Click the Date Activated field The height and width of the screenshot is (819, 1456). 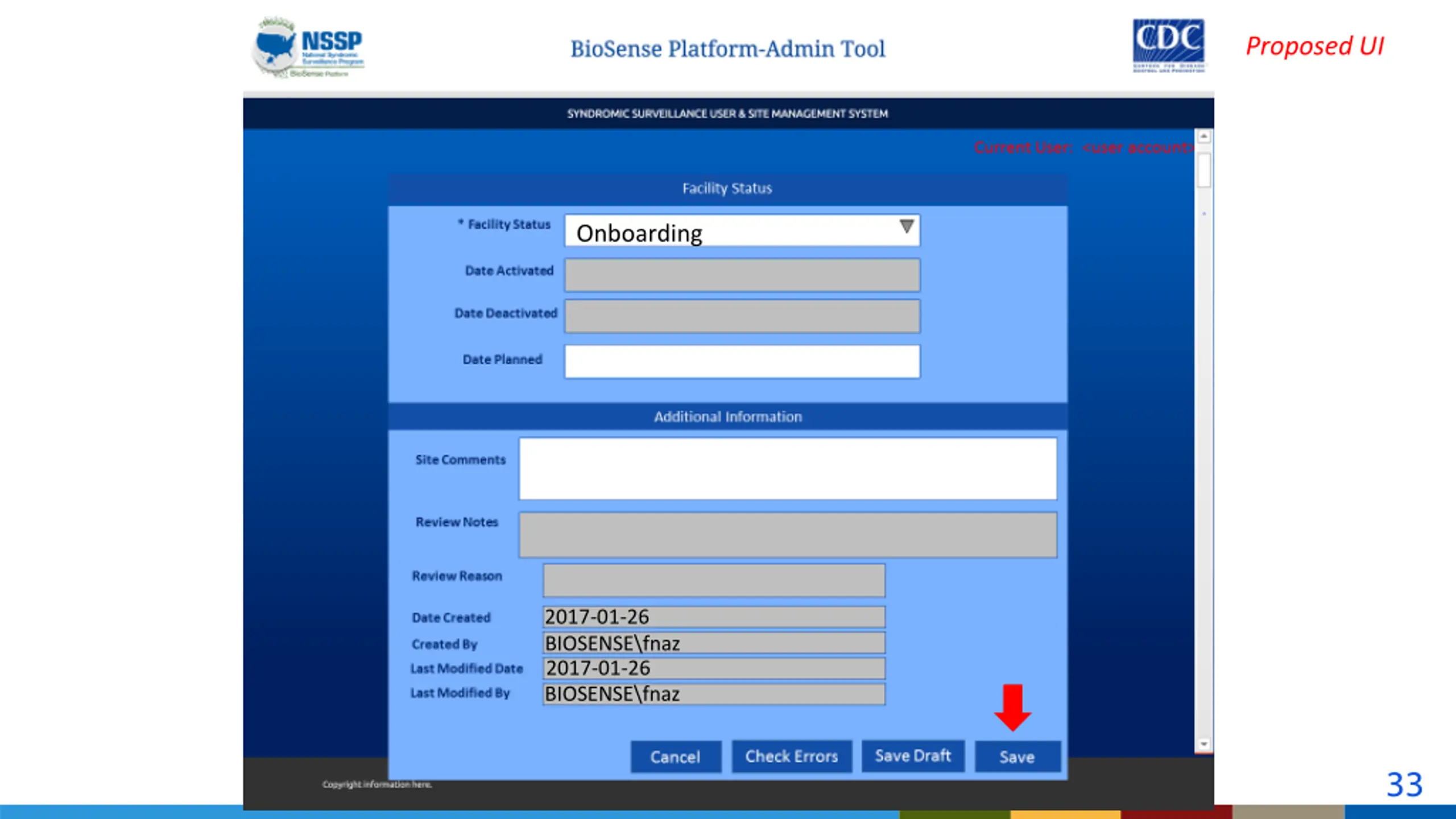742,275
